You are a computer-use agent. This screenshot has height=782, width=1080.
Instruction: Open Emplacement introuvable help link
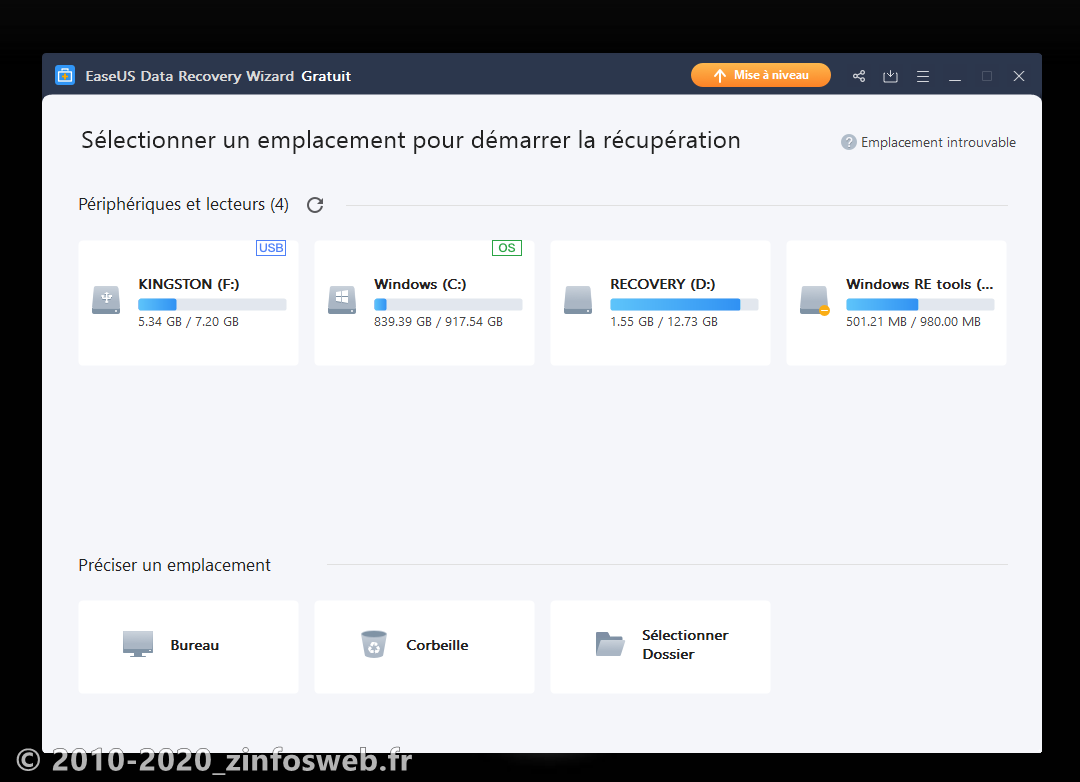coord(938,142)
